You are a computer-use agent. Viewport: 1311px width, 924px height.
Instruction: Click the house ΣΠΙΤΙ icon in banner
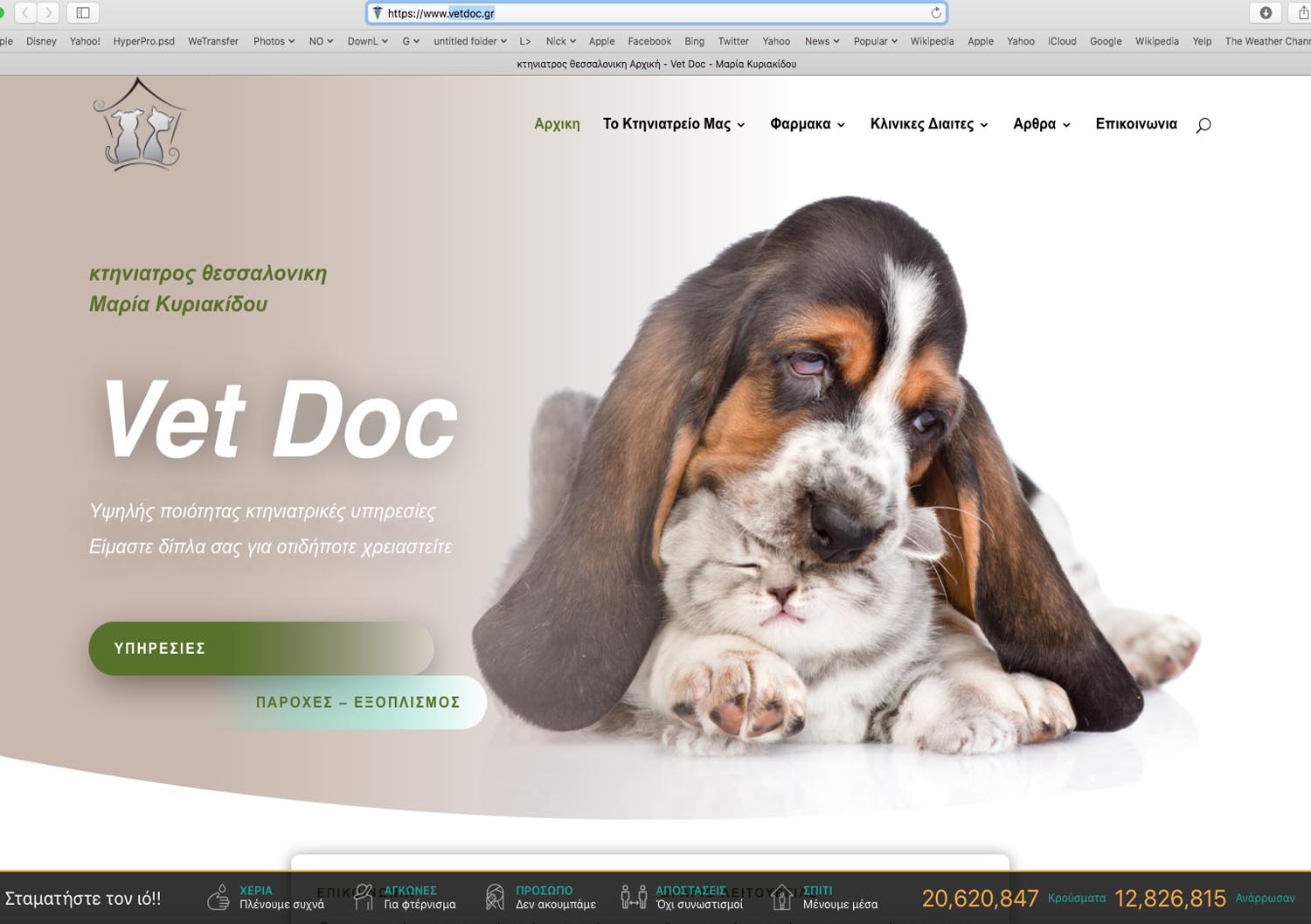pos(781,897)
